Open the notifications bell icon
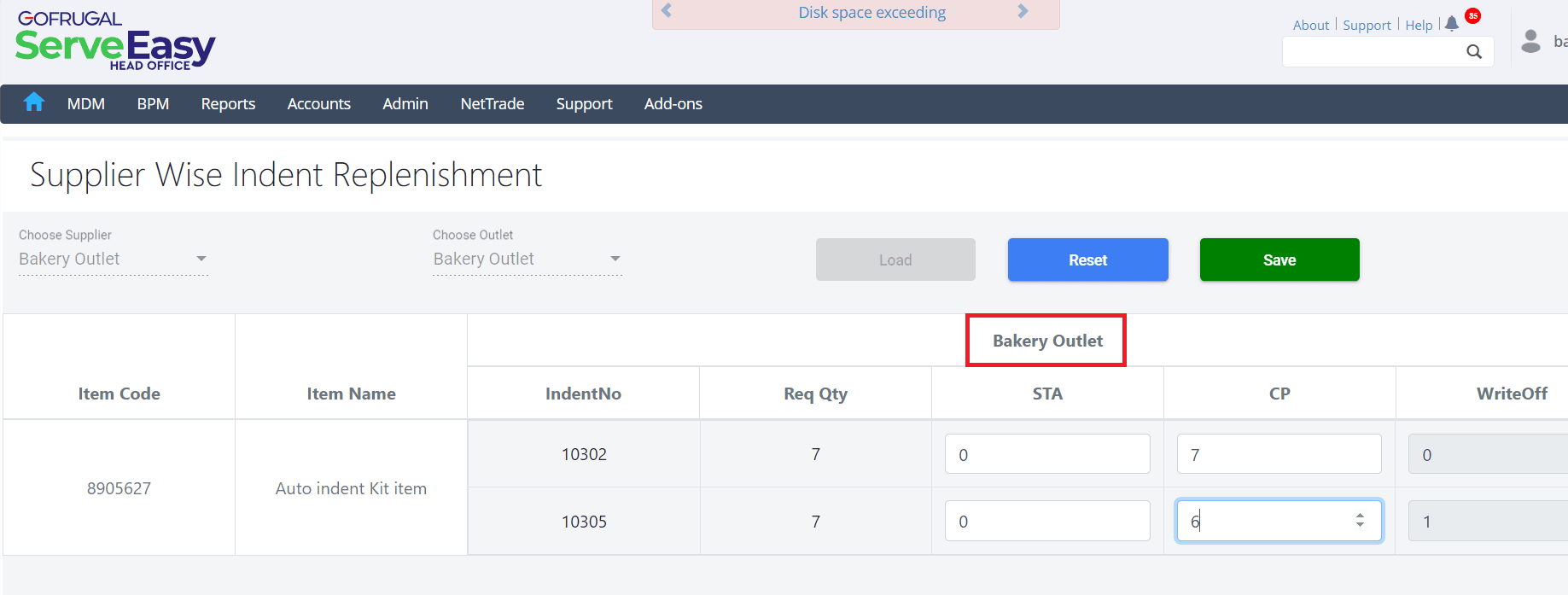Viewport: 1568px width, 595px height. (x=1452, y=24)
